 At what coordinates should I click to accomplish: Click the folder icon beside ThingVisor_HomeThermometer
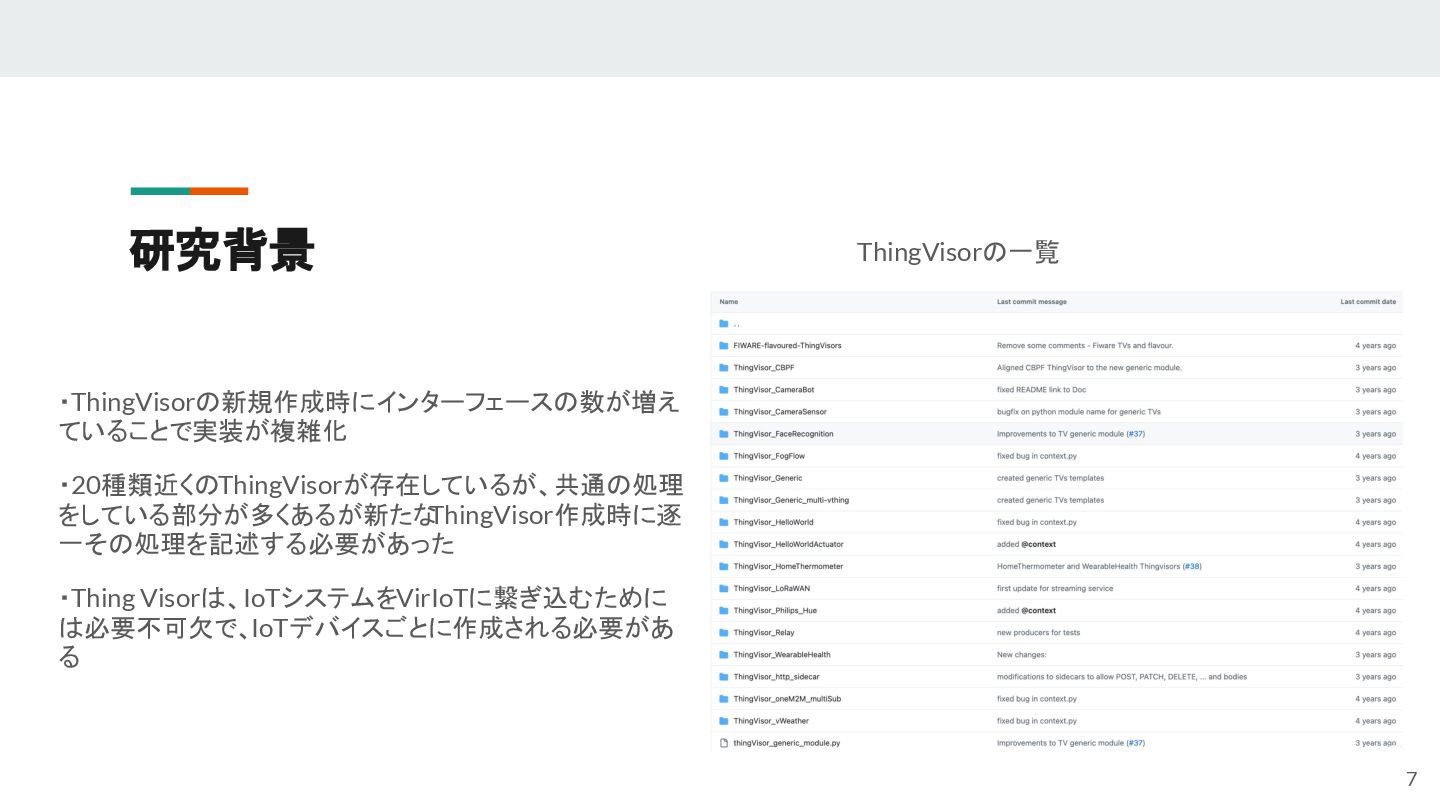[723, 565]
